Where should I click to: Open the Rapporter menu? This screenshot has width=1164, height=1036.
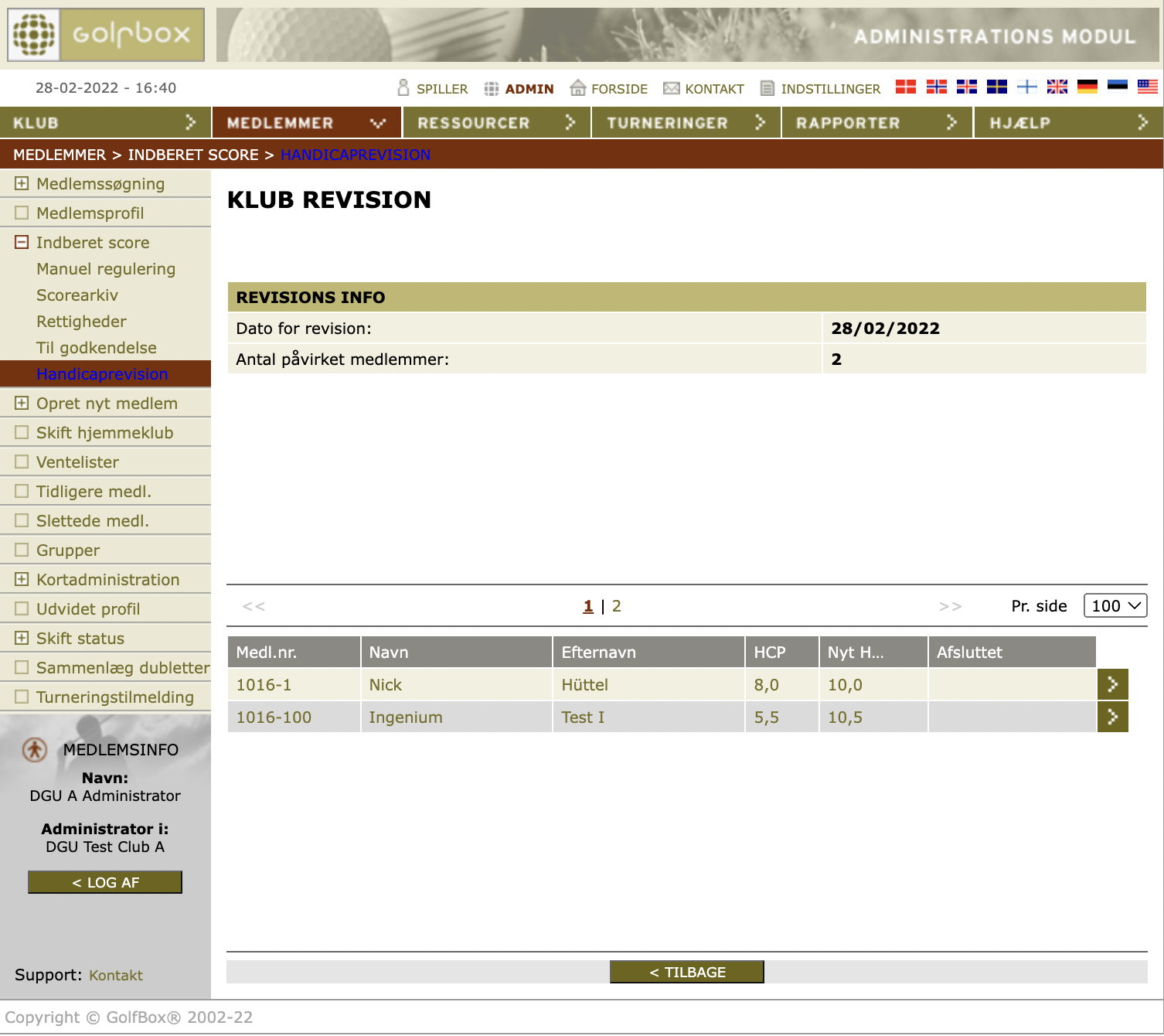pyautogui.click(x=876, y=123)
